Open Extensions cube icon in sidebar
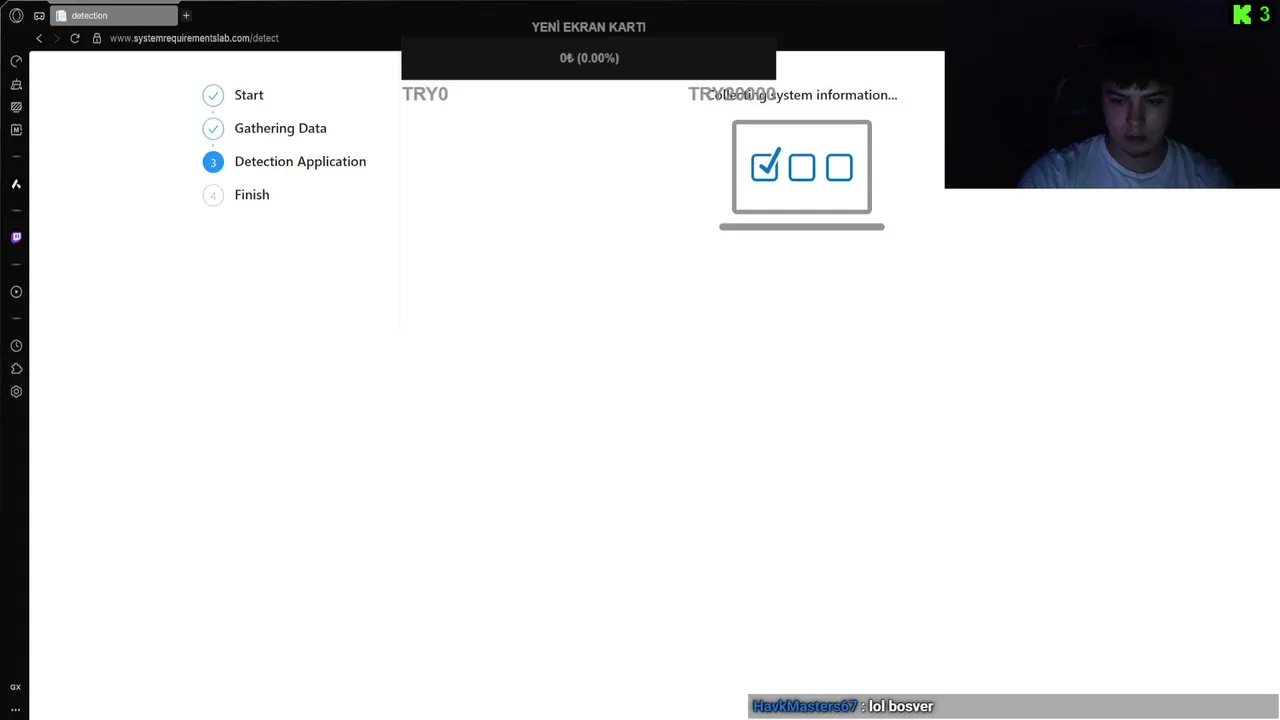The image size is (1280, 720). pos(16,369)
